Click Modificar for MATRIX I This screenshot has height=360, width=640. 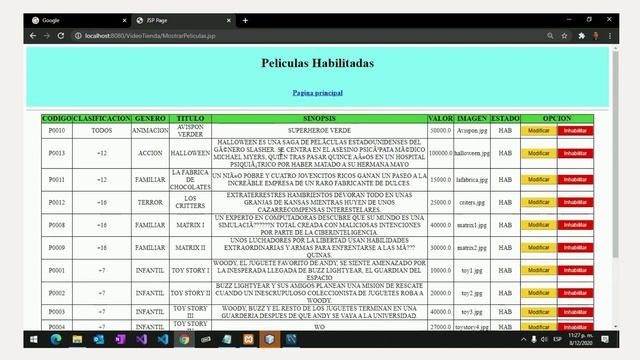click(x=538, y=225)
